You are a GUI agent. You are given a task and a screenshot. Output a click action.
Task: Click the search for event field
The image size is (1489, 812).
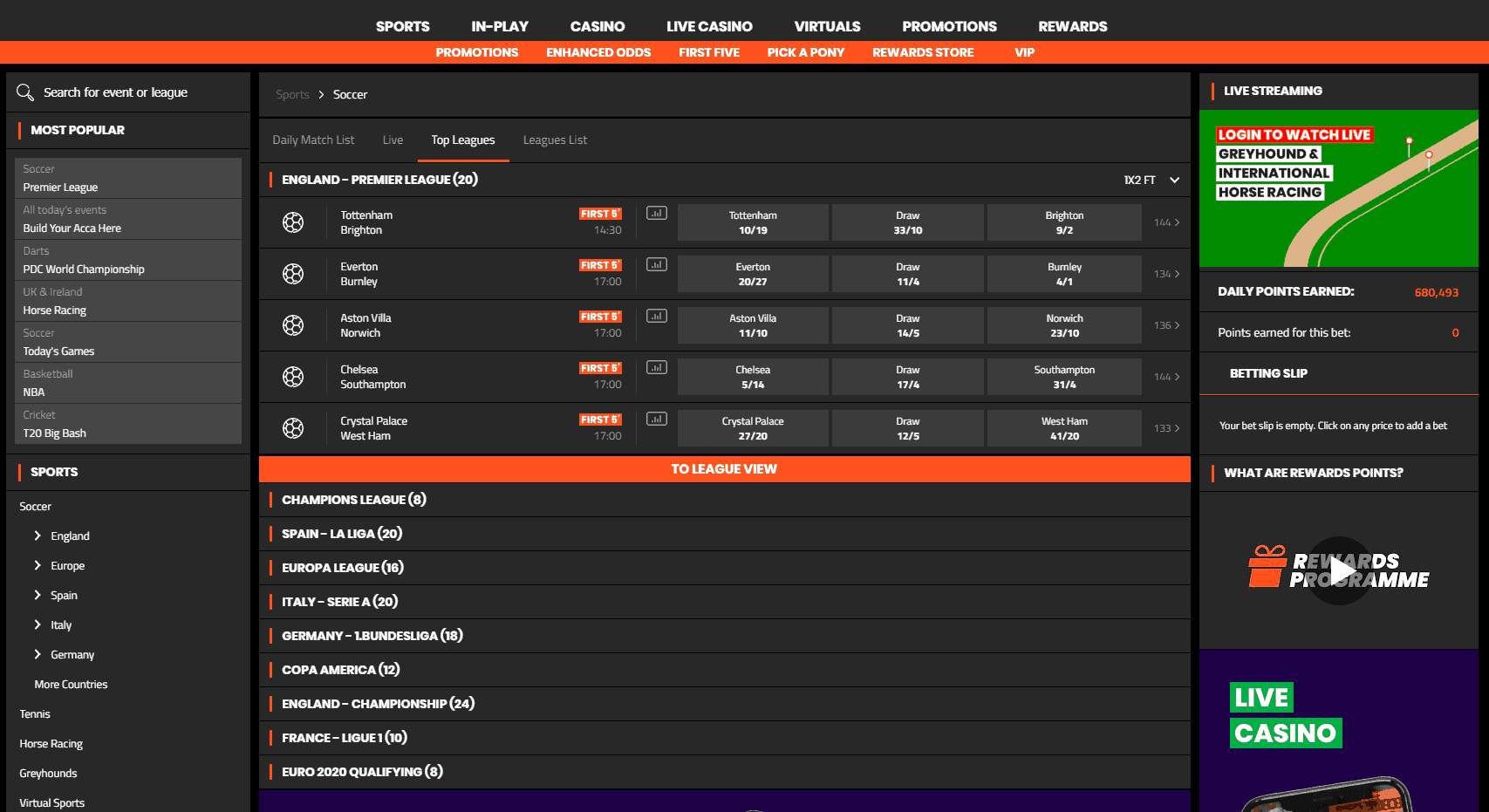[x=128, y=92]
